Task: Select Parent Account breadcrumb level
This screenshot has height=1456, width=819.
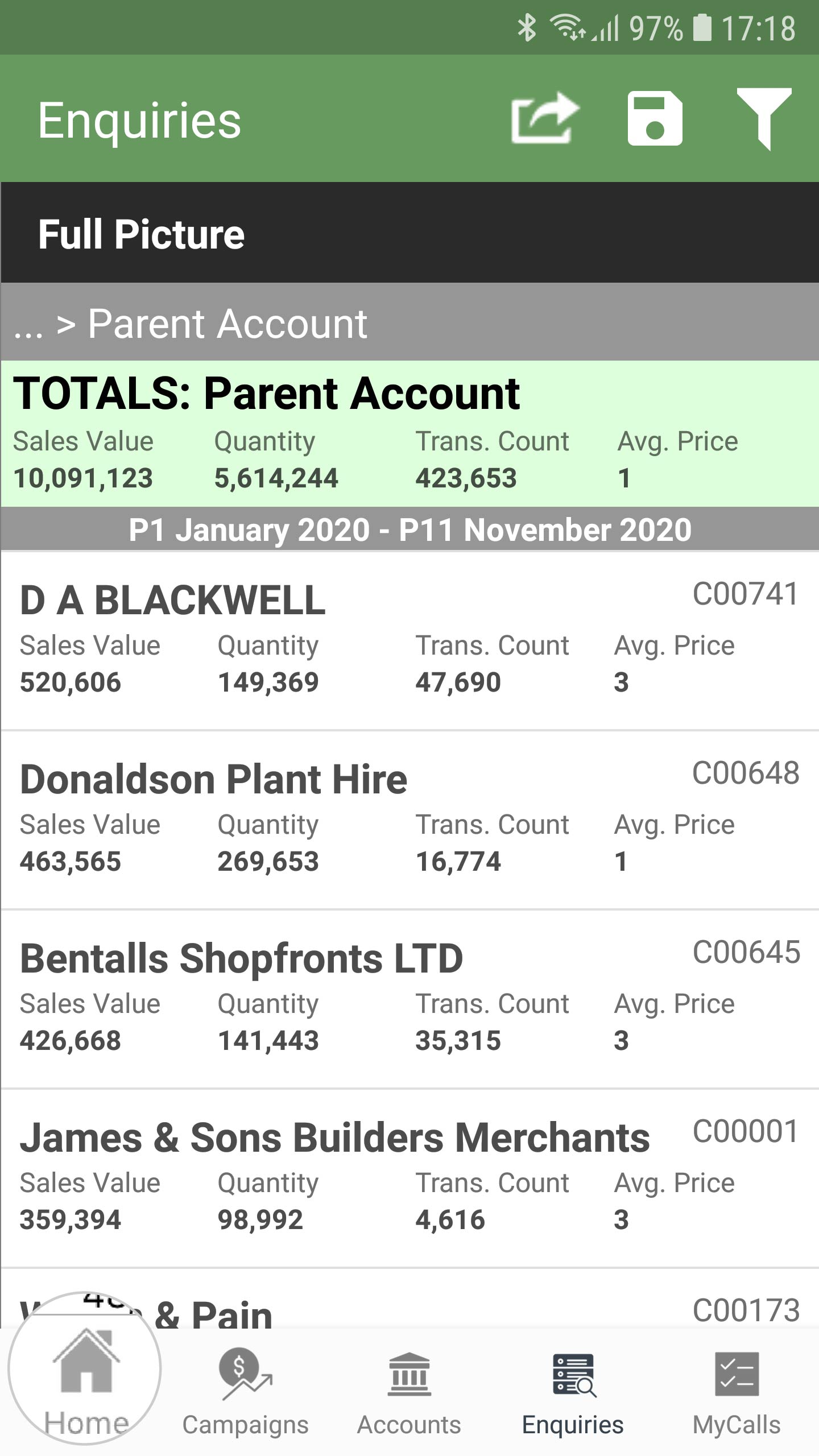Action: pyautogui.click(x=227, y=324)
